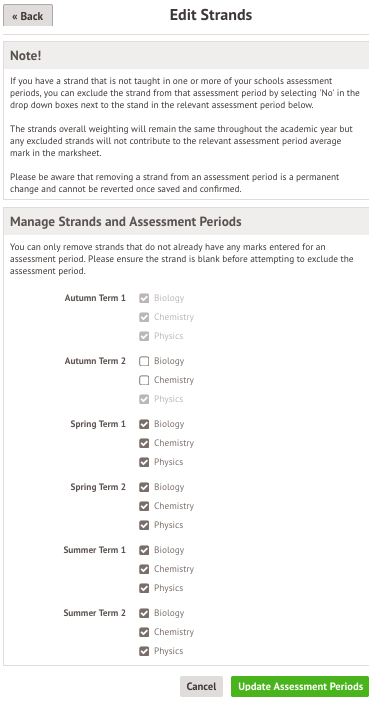Image resolution: width=374 pixels, height=702 pixels.
Task: Untick Physics under Spring Term 2
Action: coord(144,525)
